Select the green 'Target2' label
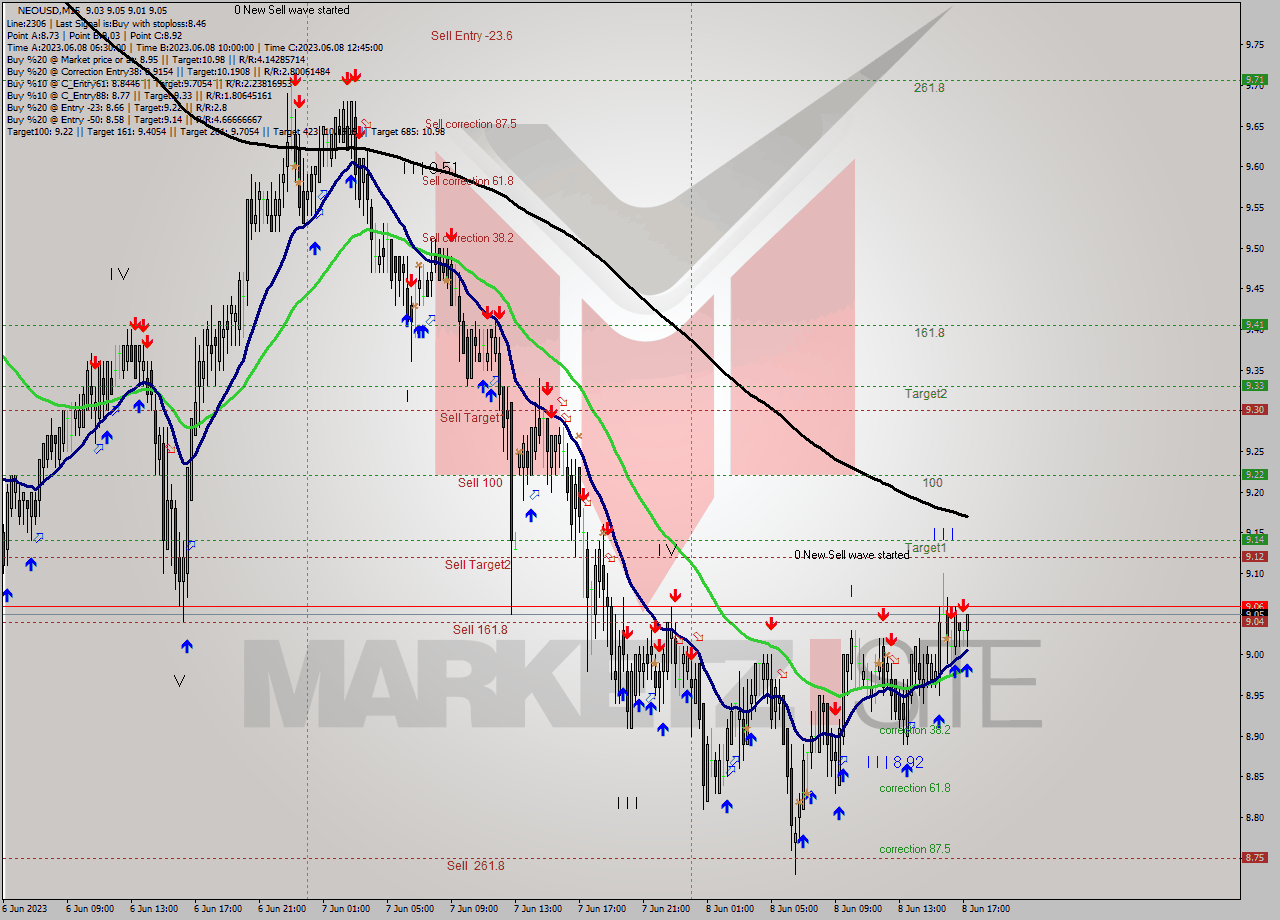 pyautogui.click(x=926, y=394)
